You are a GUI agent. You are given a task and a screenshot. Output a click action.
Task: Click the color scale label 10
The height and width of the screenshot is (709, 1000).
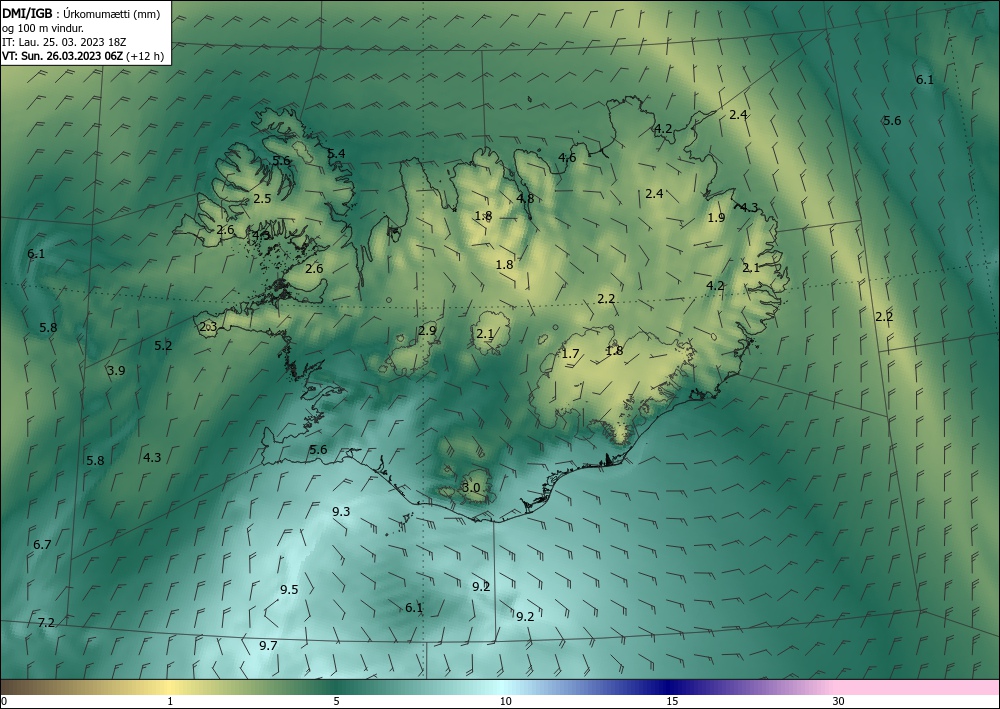click(x=505, y=701)
